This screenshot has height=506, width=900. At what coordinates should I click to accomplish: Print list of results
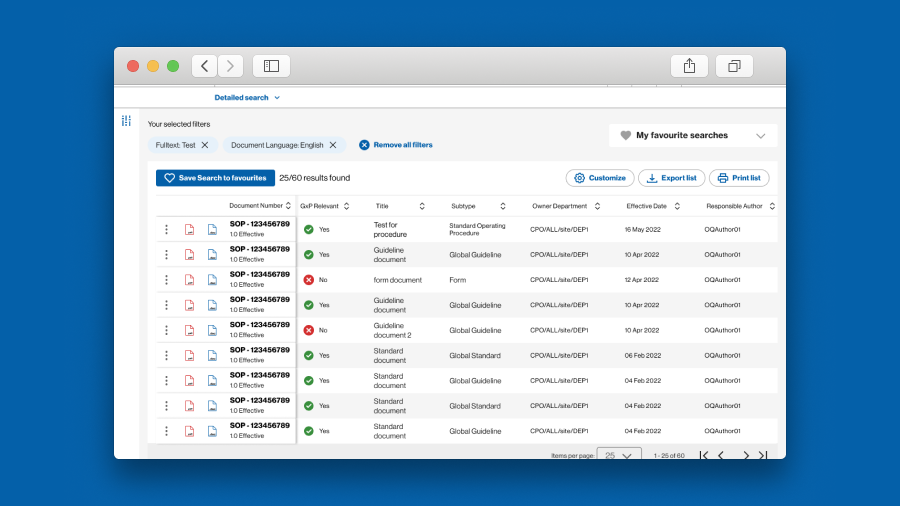739,178
